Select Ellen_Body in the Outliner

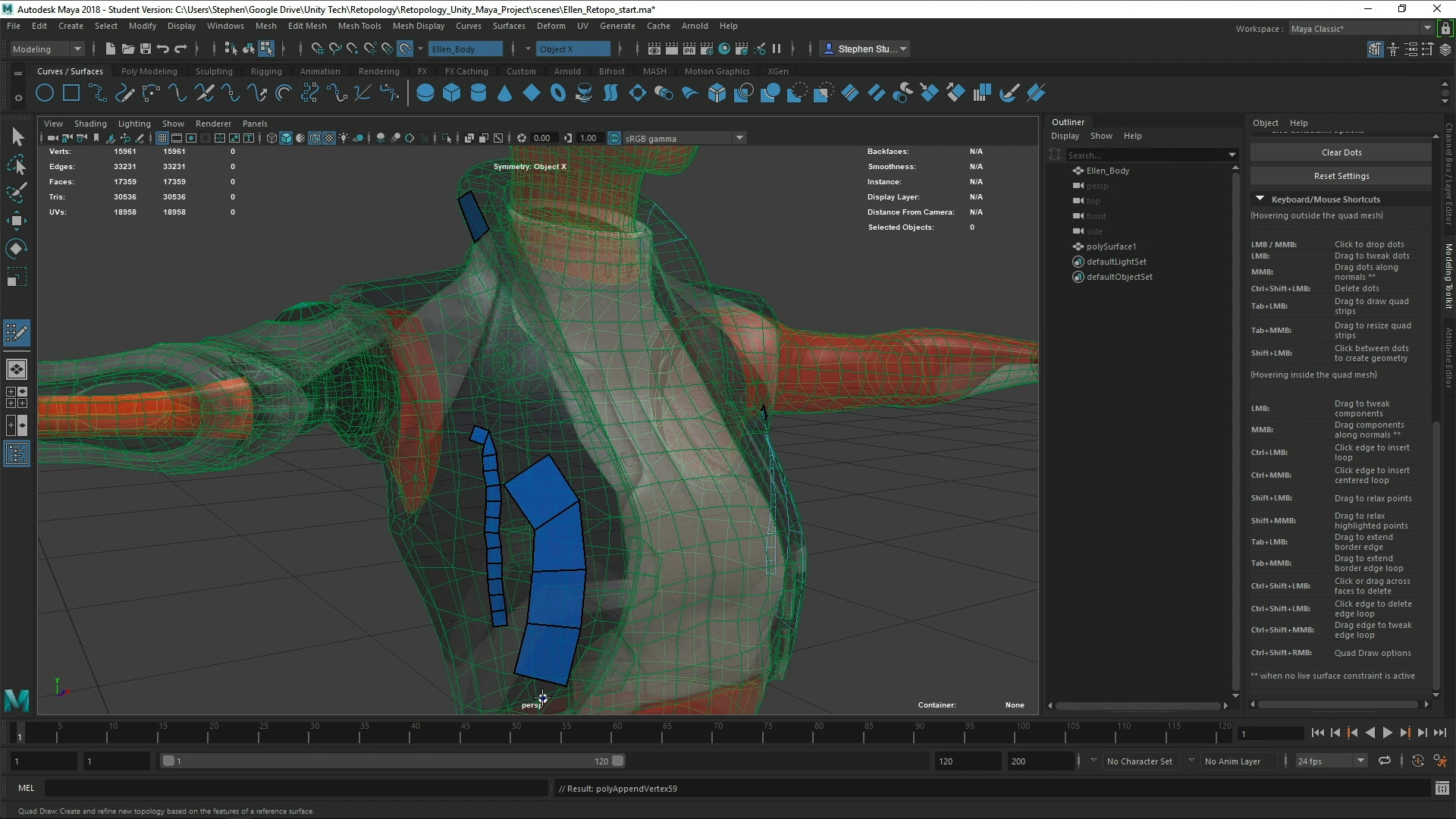1109,171
